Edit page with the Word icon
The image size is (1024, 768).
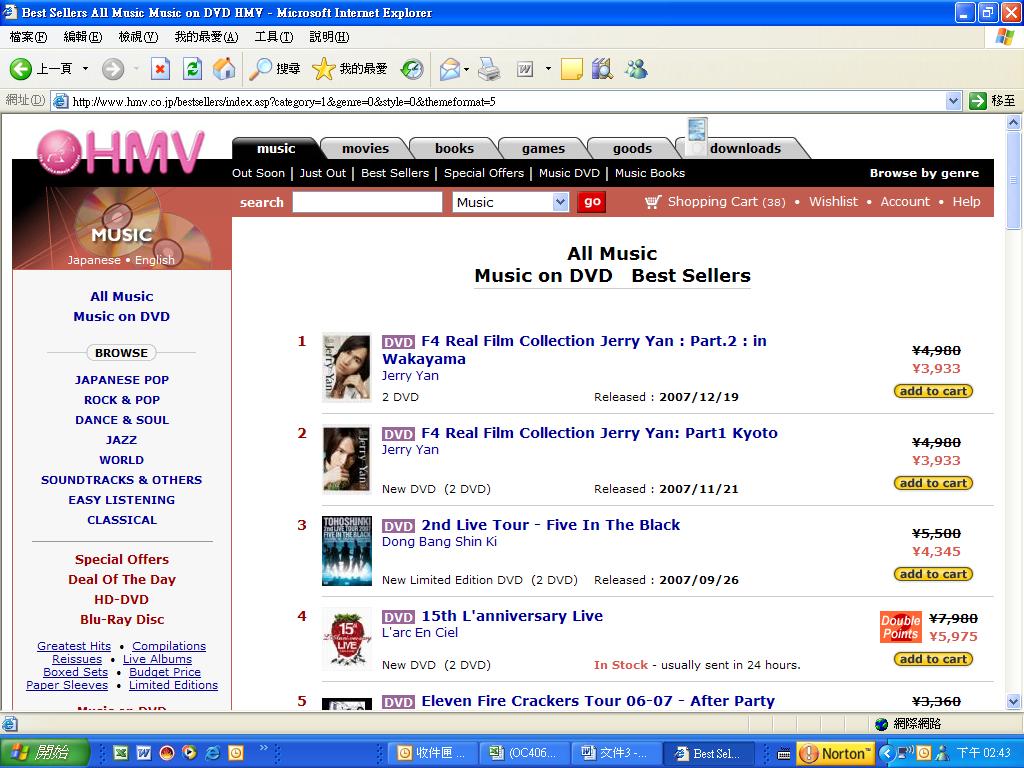point(525,69)
